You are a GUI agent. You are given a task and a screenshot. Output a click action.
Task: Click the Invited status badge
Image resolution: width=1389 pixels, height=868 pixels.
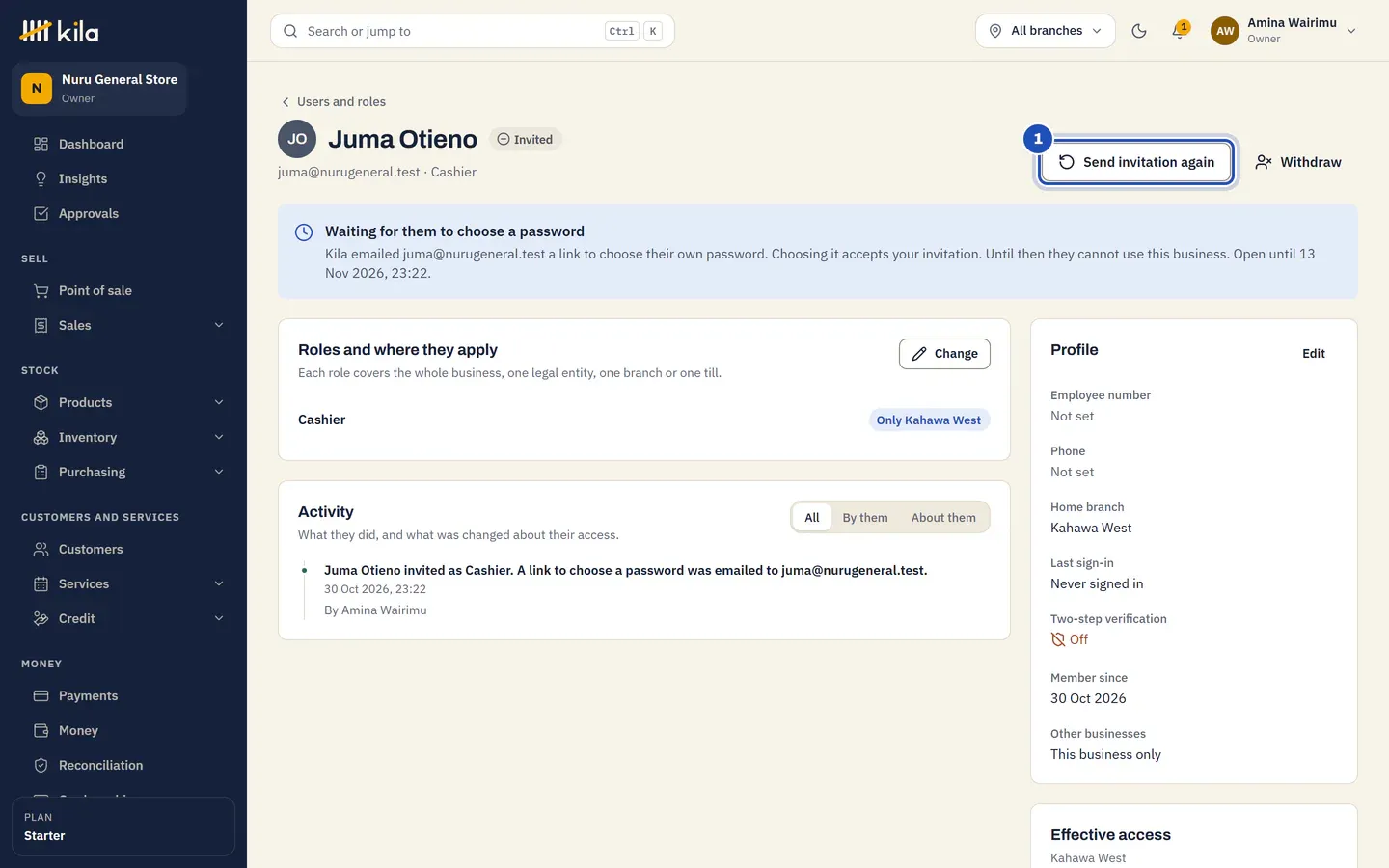525,140
